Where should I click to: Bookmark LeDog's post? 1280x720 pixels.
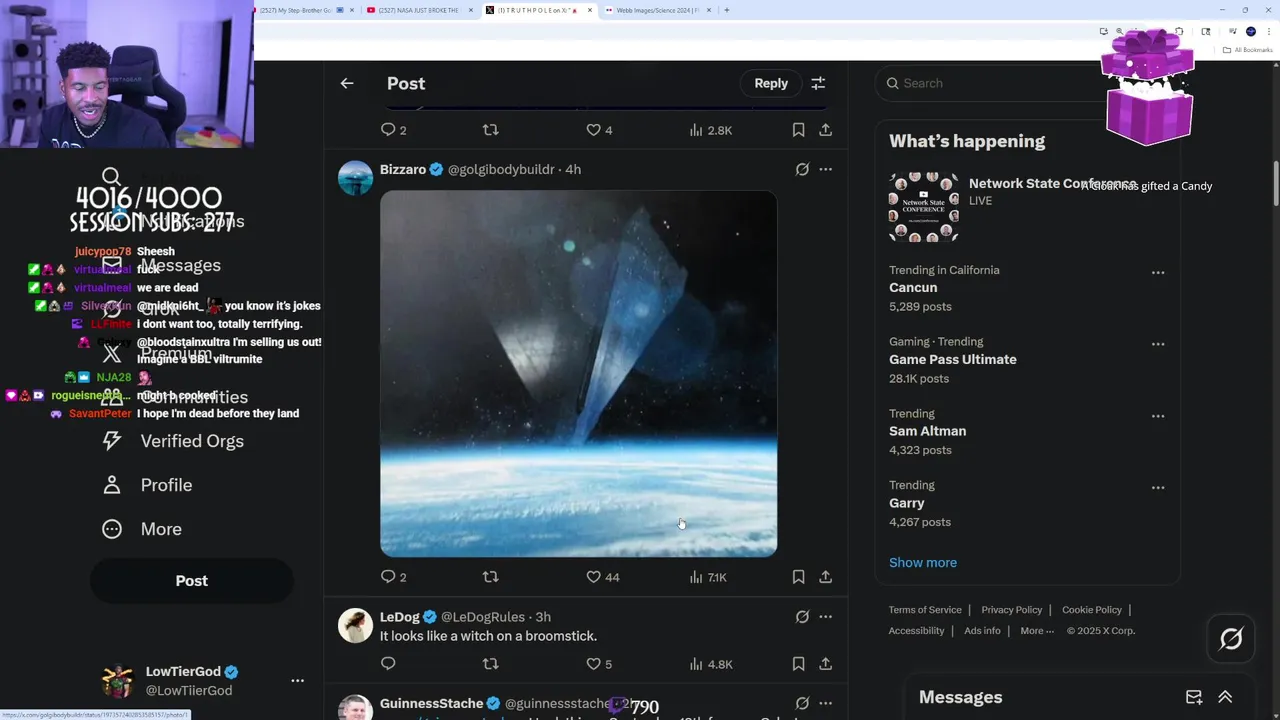(798, 664)
